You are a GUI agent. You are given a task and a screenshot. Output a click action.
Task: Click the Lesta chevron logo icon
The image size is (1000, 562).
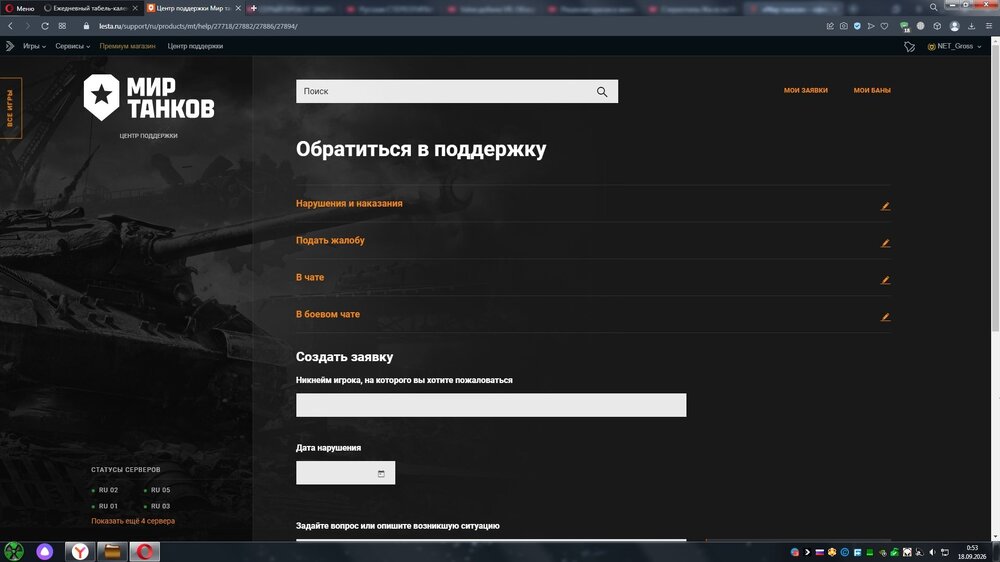click(x=10, y=46)
